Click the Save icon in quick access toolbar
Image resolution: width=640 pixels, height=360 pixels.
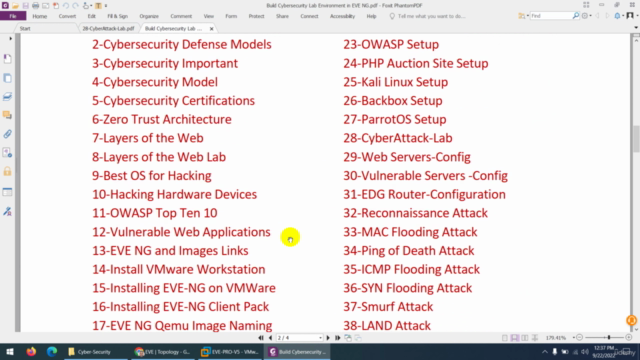[25, 6]
